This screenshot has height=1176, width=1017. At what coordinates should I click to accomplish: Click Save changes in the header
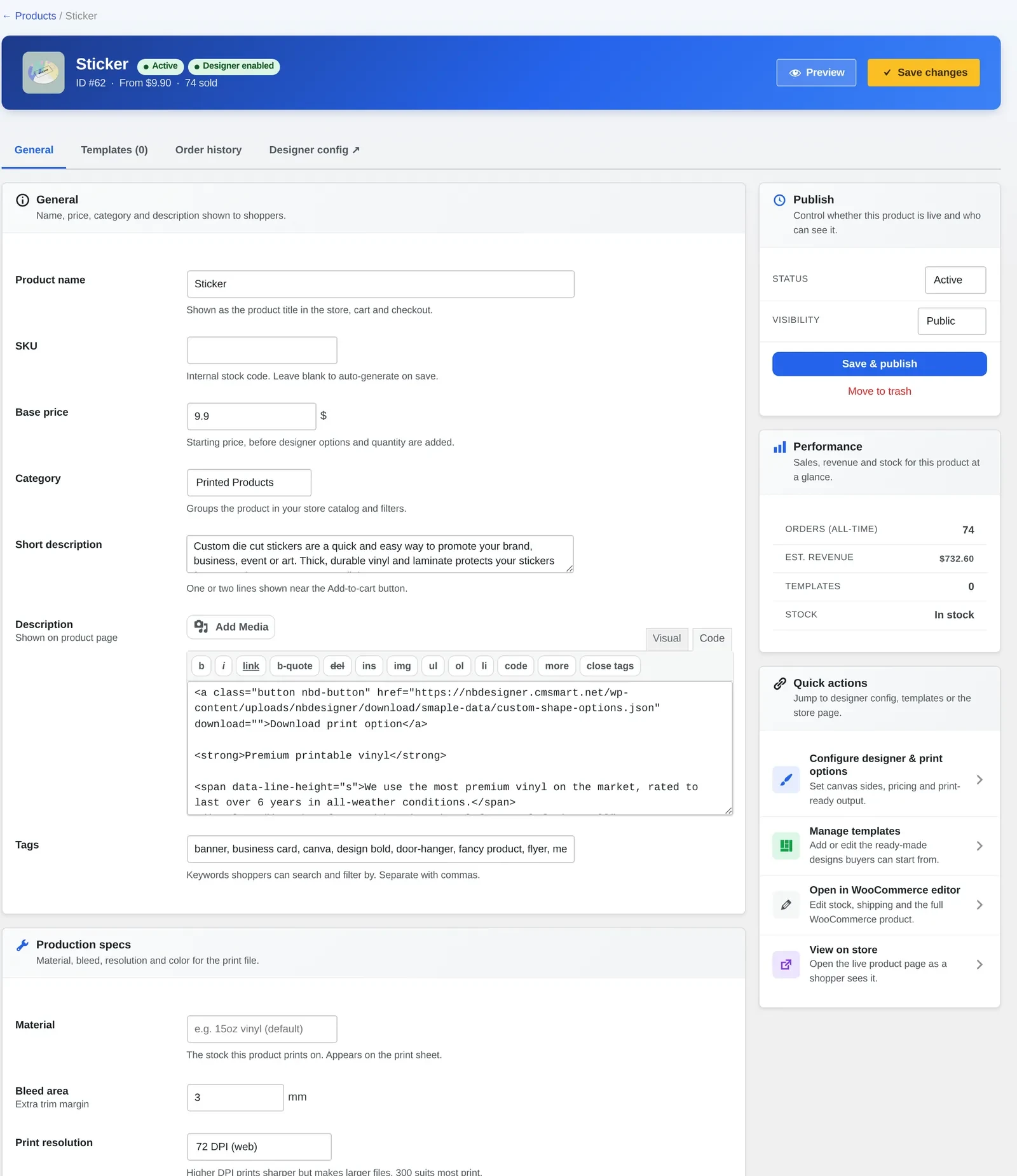[x=924, y=72]
